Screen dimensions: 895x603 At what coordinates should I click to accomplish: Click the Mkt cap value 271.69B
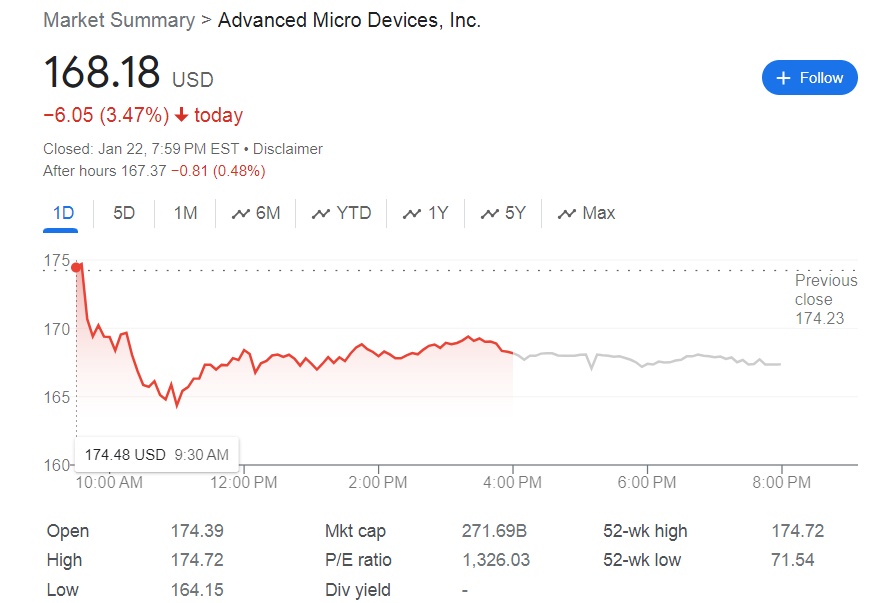click(493, 531)
